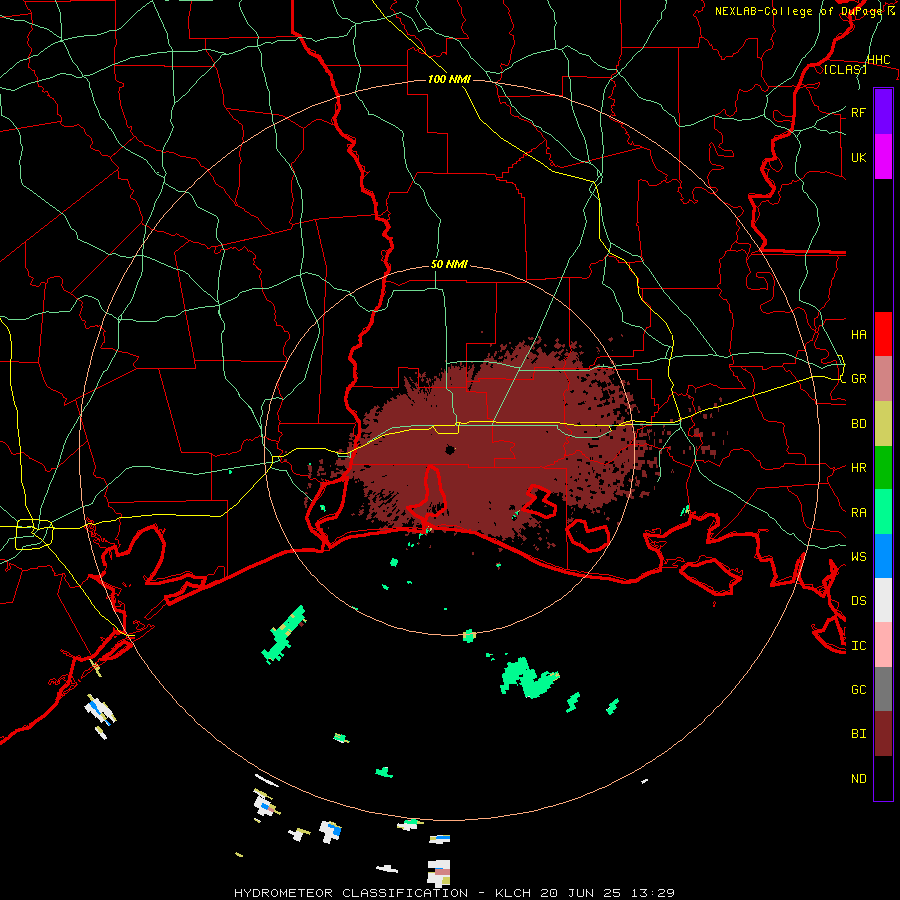Click the black radar-site dot inside brown echo

pos(450,449)
